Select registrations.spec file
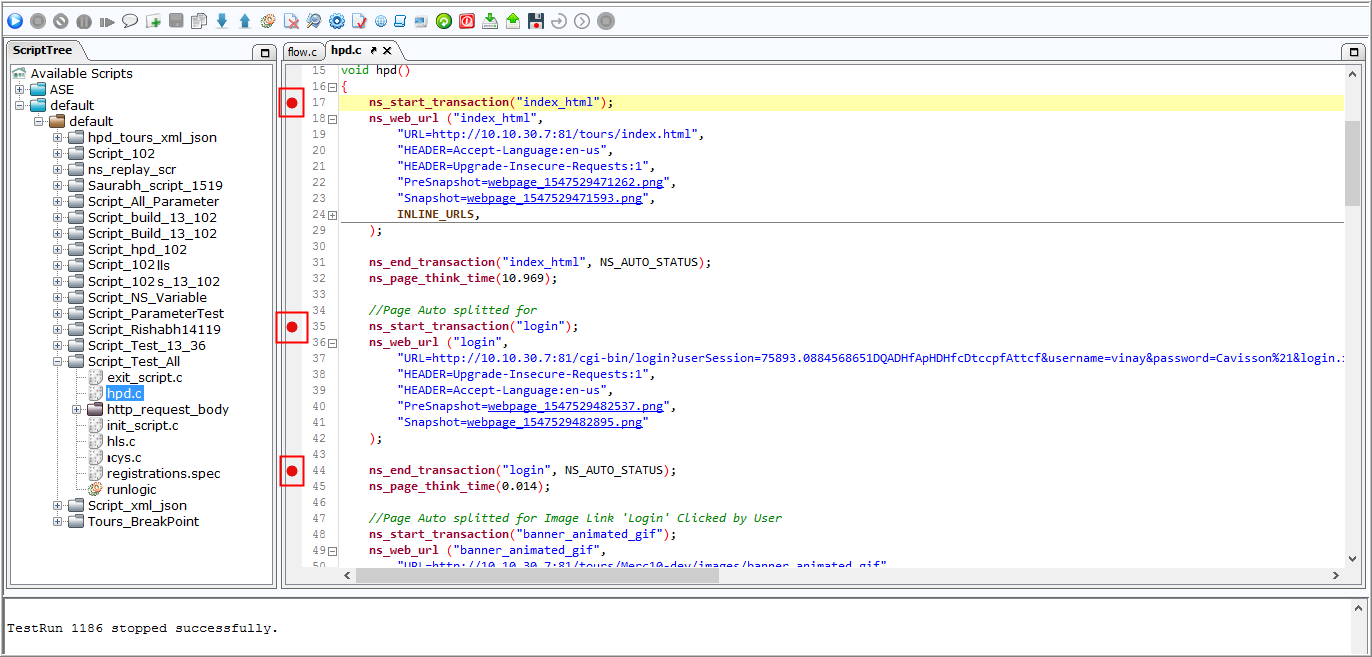The width and height of the screenshot is (1372, 657). (x=164, y=473)
